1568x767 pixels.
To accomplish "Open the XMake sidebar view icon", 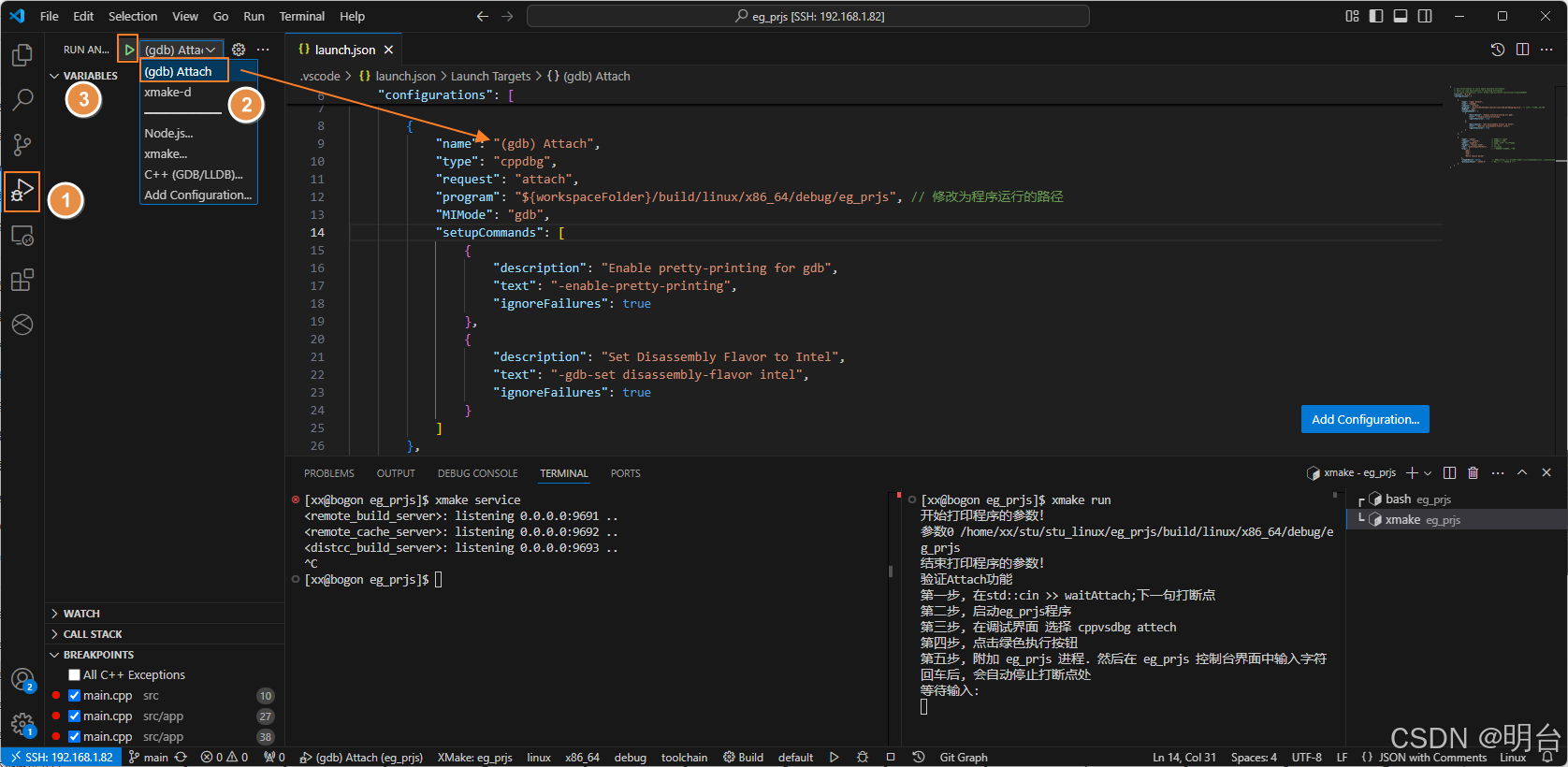I will pos(22,325).
